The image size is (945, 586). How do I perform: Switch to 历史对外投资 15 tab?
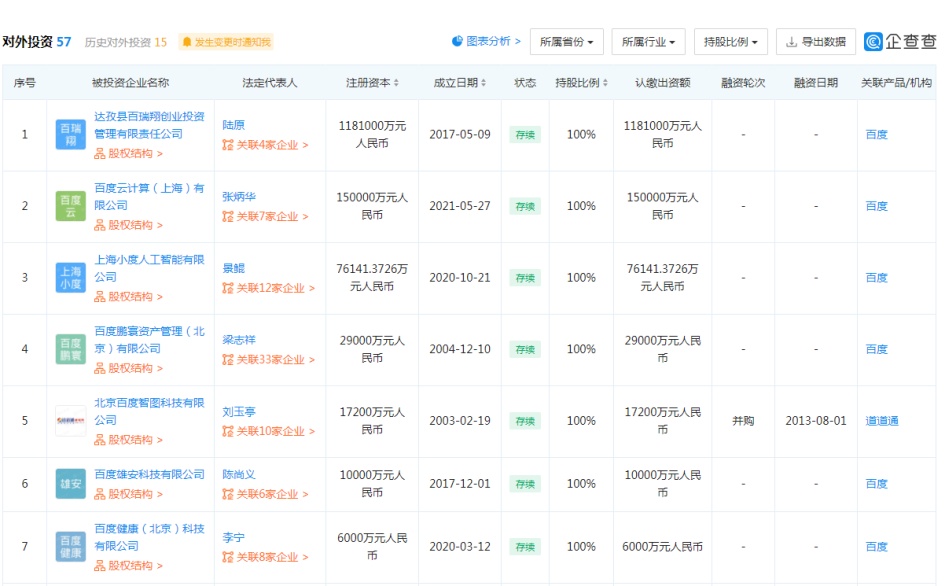(x=125, y=42)
